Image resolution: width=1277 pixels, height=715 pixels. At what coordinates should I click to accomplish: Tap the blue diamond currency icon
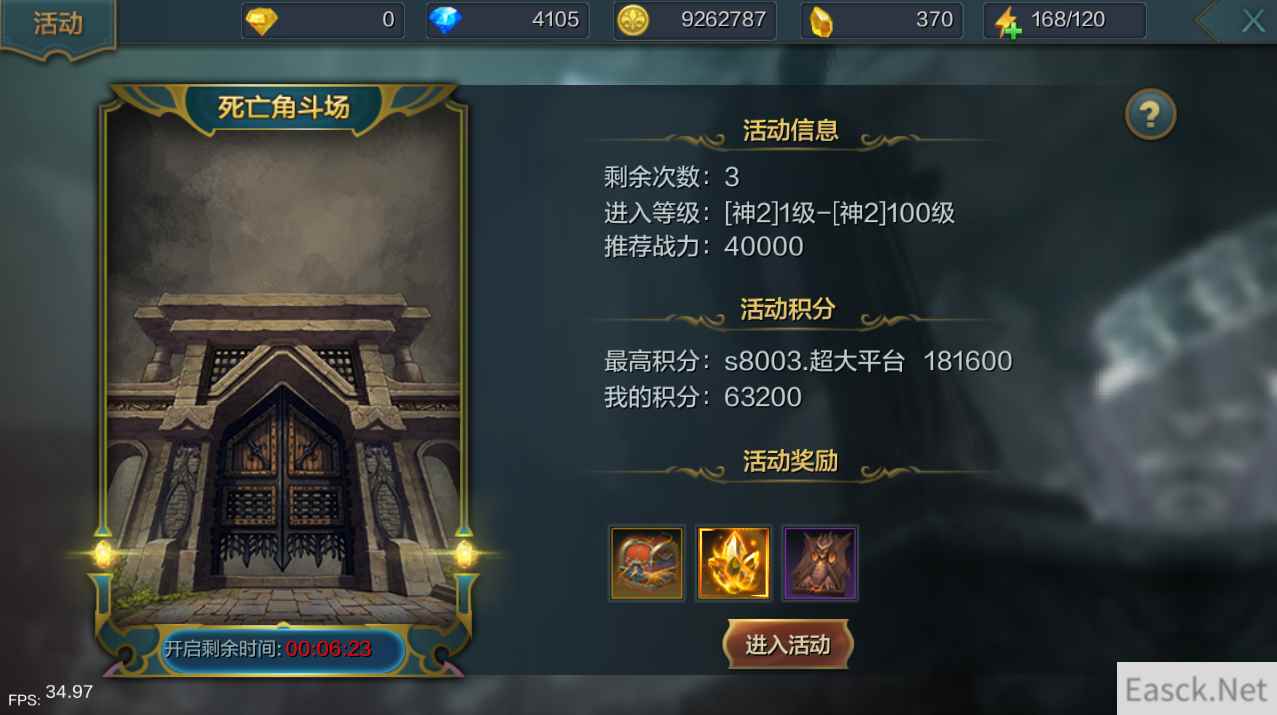click(445, 20)
